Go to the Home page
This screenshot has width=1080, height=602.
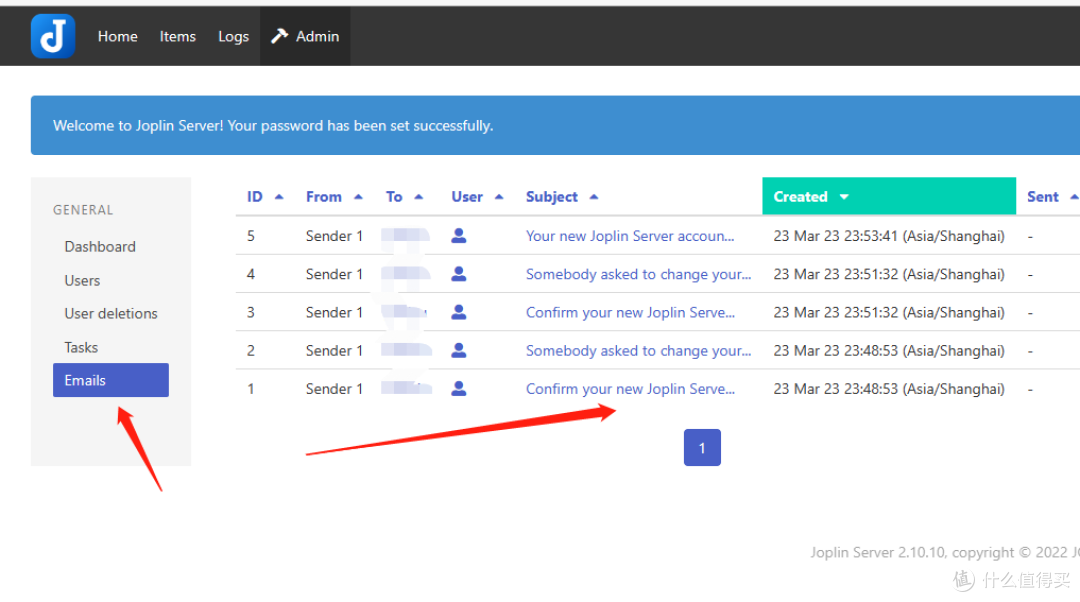click(x=117, y=36)
